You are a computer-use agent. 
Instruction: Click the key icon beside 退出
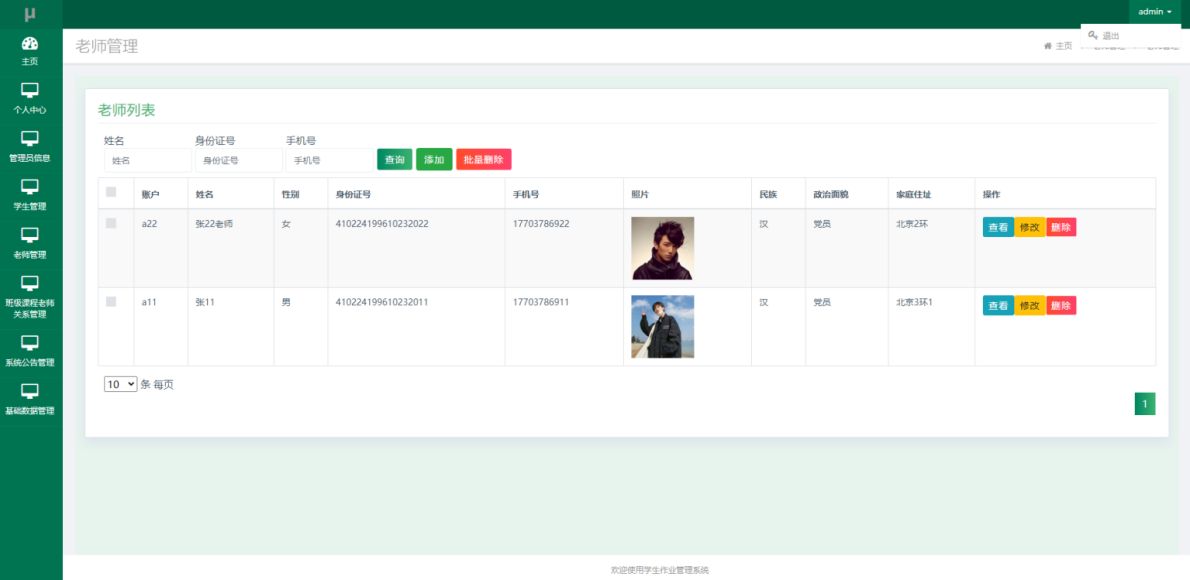(1093, 35)
